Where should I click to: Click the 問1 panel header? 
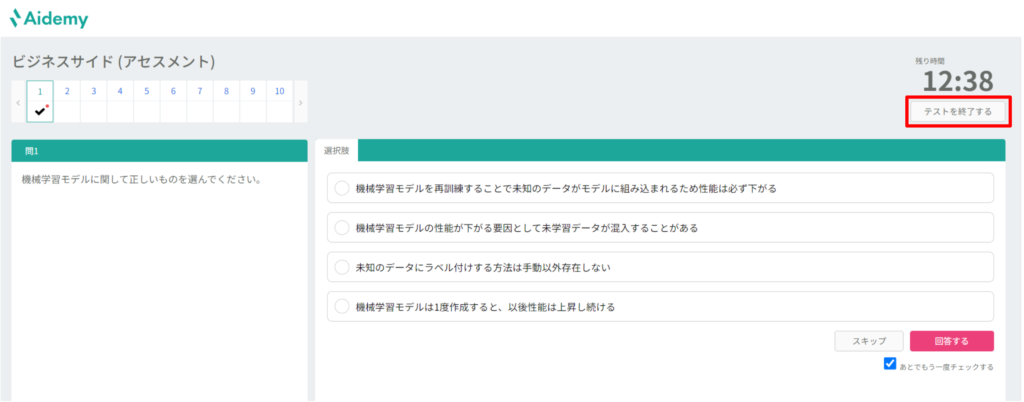[159, 151]
